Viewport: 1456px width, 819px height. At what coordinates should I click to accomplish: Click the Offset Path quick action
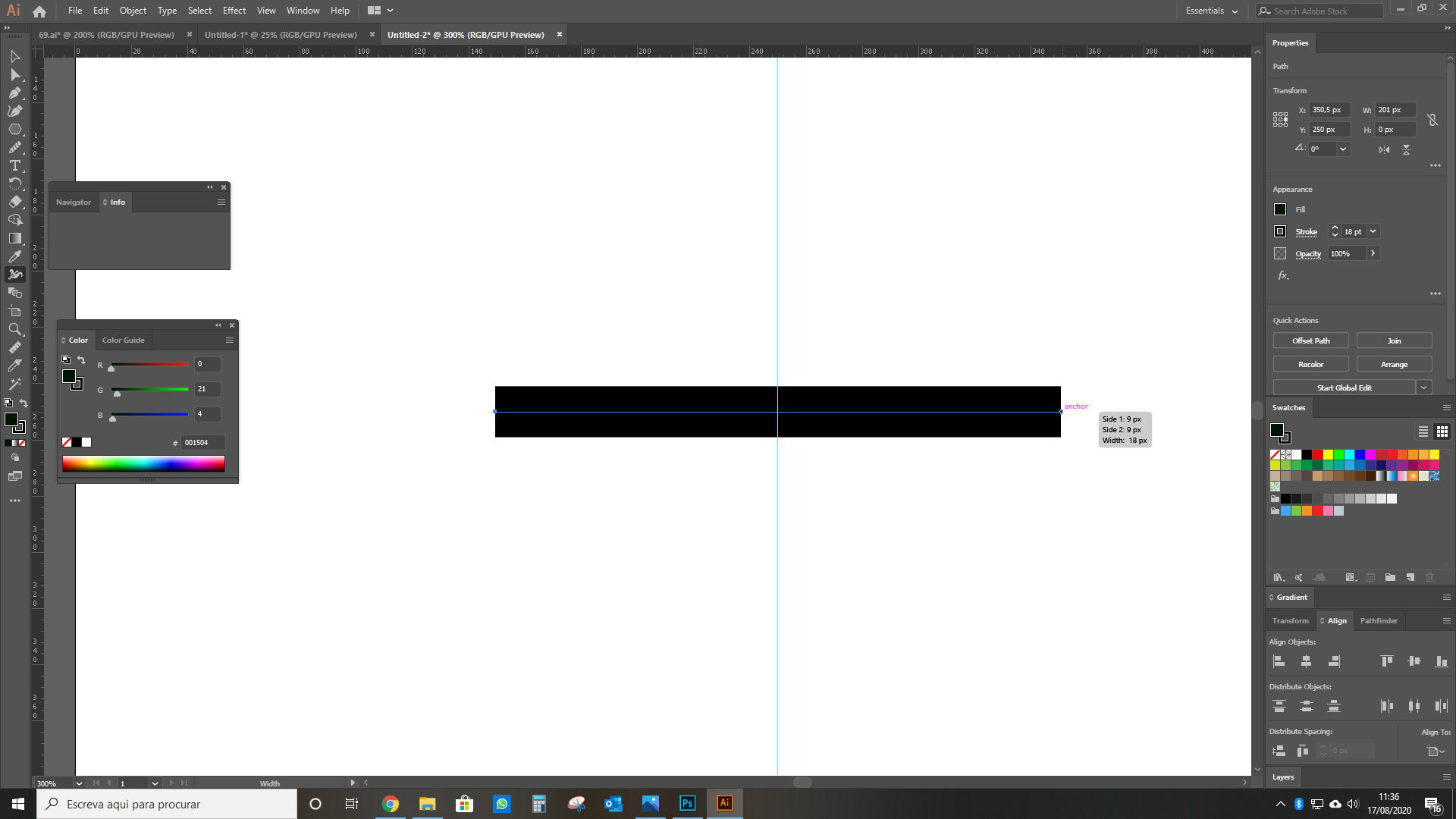pos(1310,341)
